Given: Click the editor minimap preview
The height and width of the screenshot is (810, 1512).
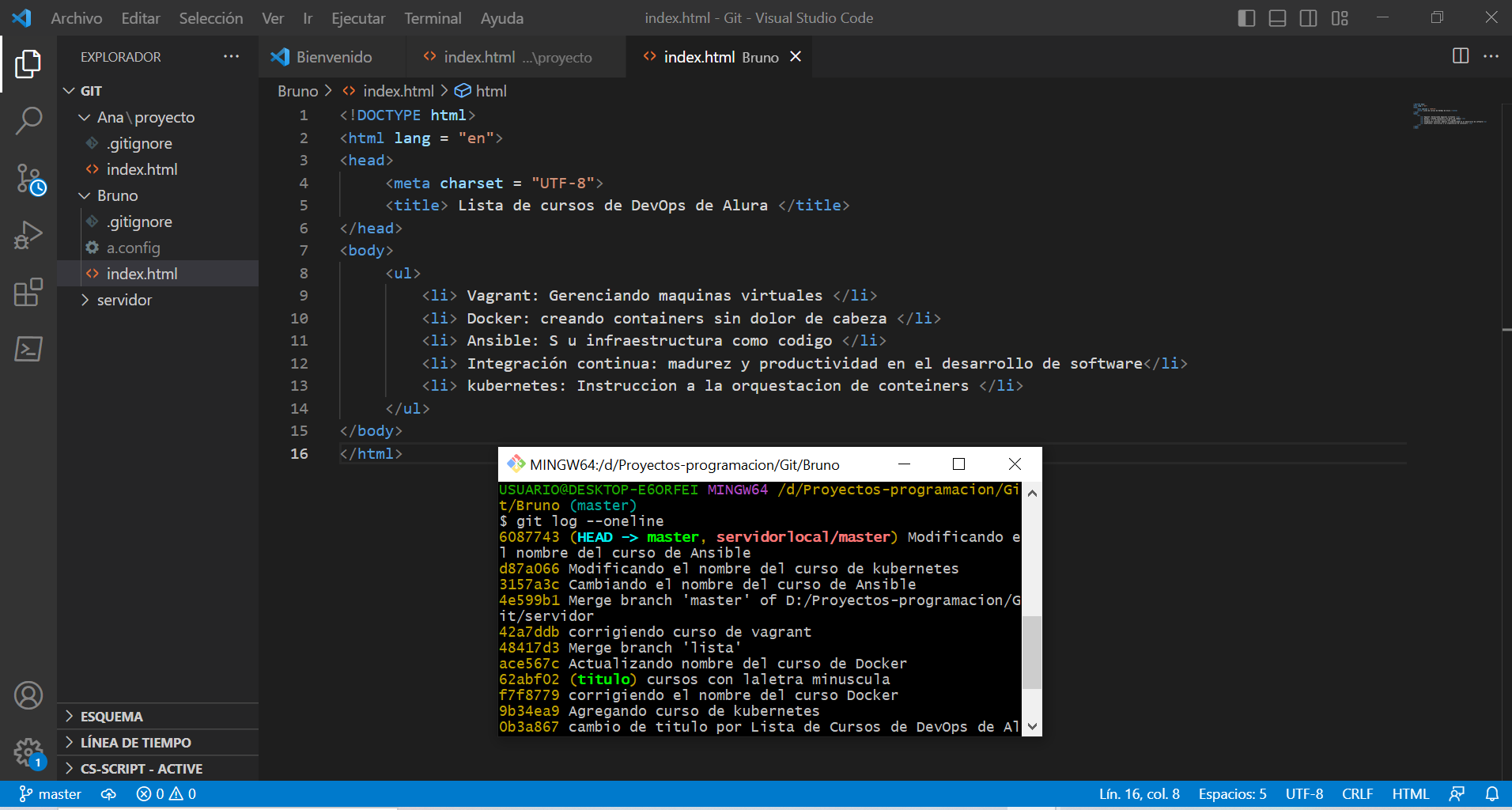Looking at the screenshot, I should tap(1449, 115).
